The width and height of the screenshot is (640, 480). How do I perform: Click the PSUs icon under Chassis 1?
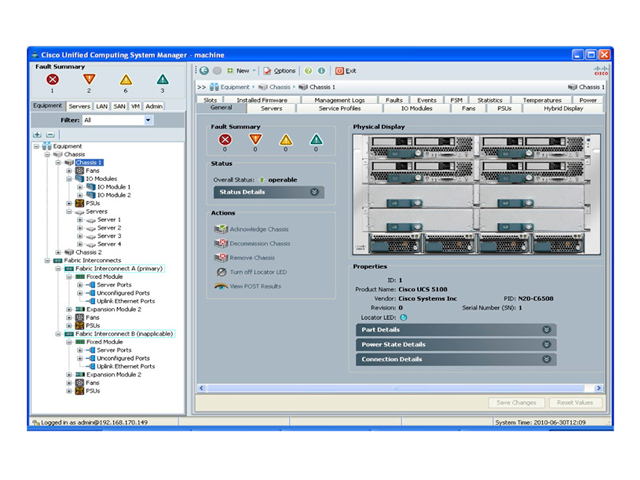(x=80, y=203)
